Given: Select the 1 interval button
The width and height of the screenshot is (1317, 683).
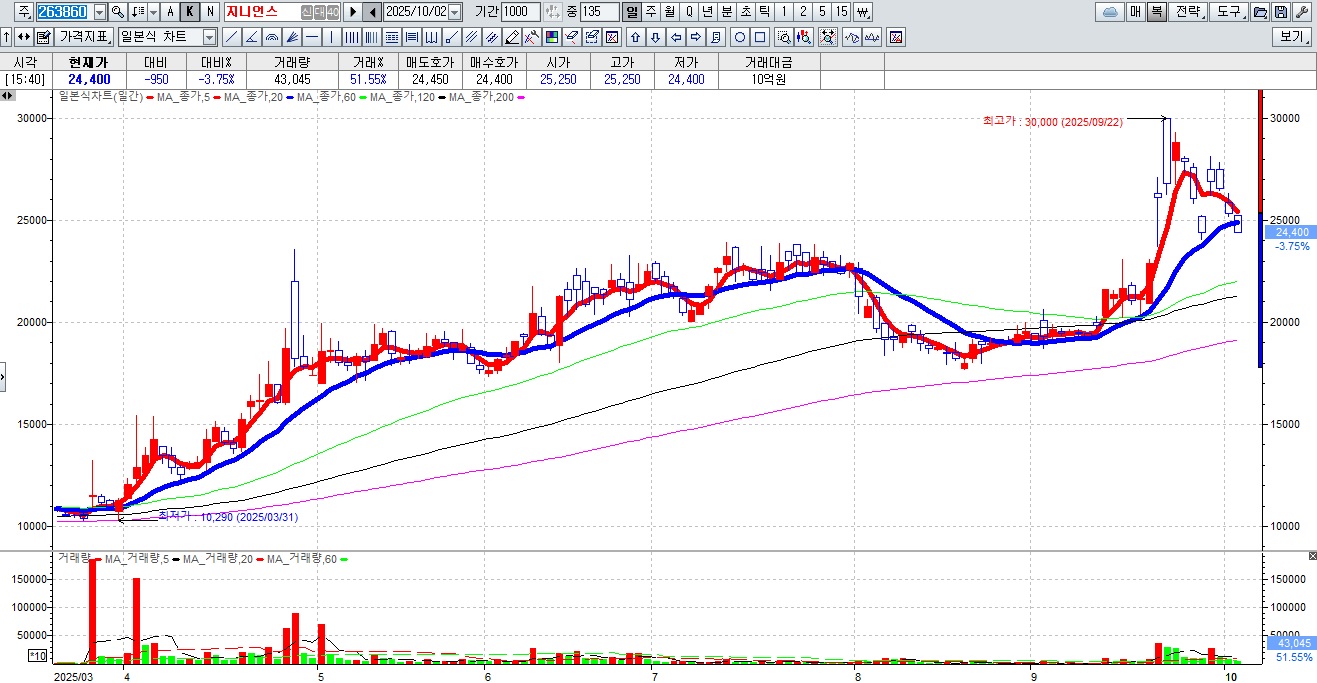Looking at the screenshot, I should 784,12.
